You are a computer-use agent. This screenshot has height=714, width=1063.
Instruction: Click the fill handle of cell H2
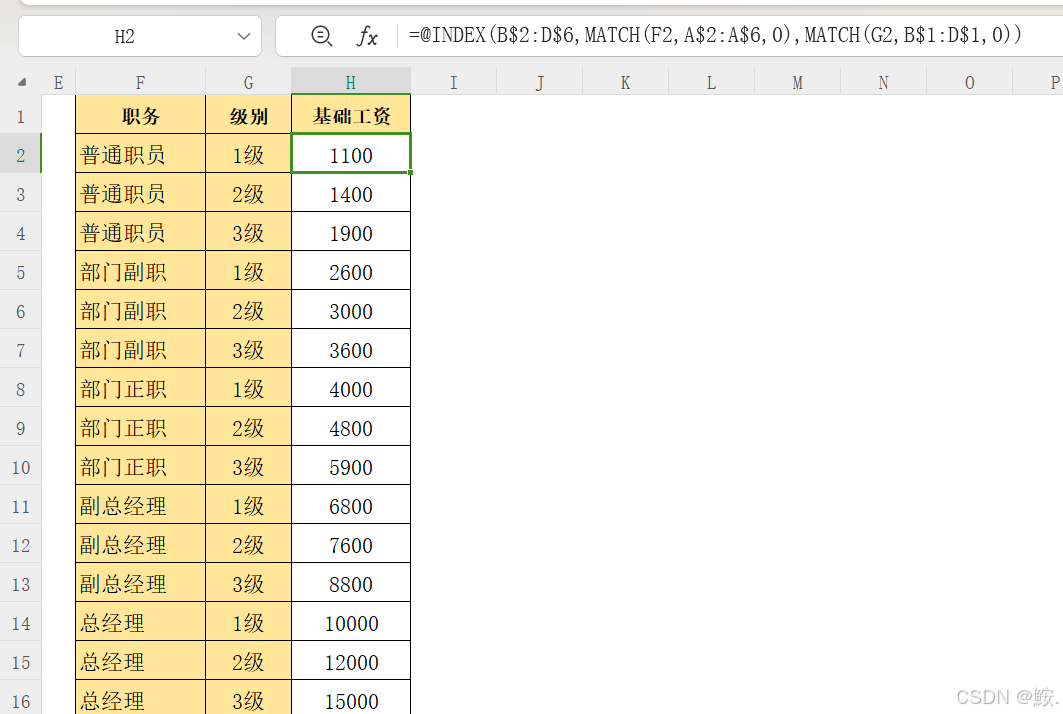(410, 172)
